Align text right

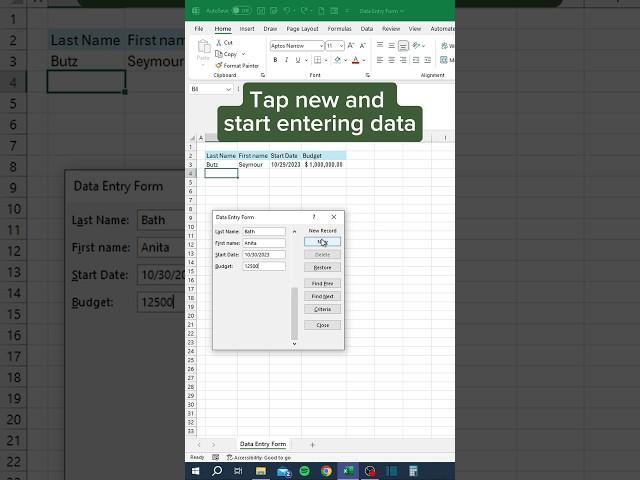click(x=403, y=60)
